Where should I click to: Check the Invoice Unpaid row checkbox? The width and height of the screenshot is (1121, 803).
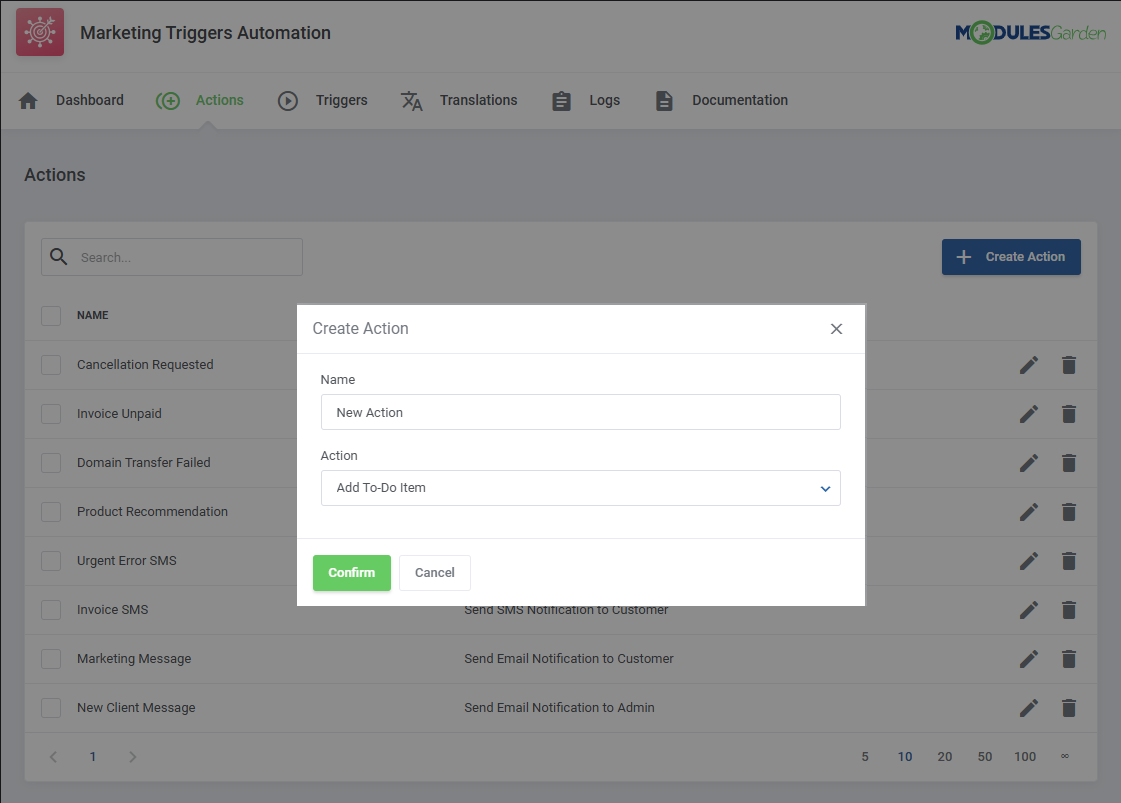pyautogui.click(x=51, y=414)
